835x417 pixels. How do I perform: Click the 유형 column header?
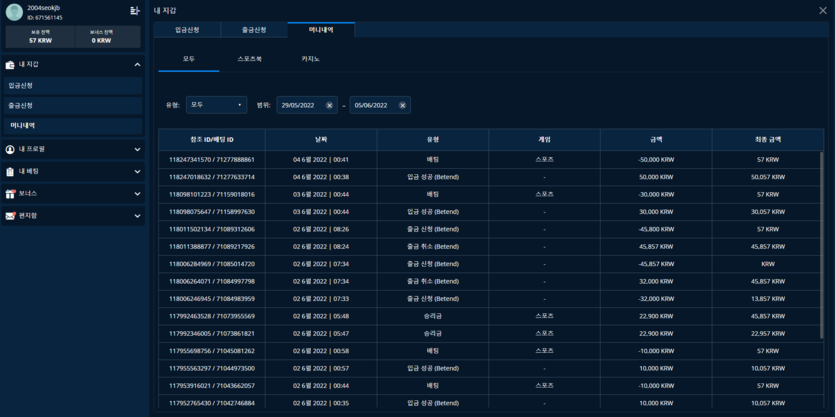[x=432, y=140]
